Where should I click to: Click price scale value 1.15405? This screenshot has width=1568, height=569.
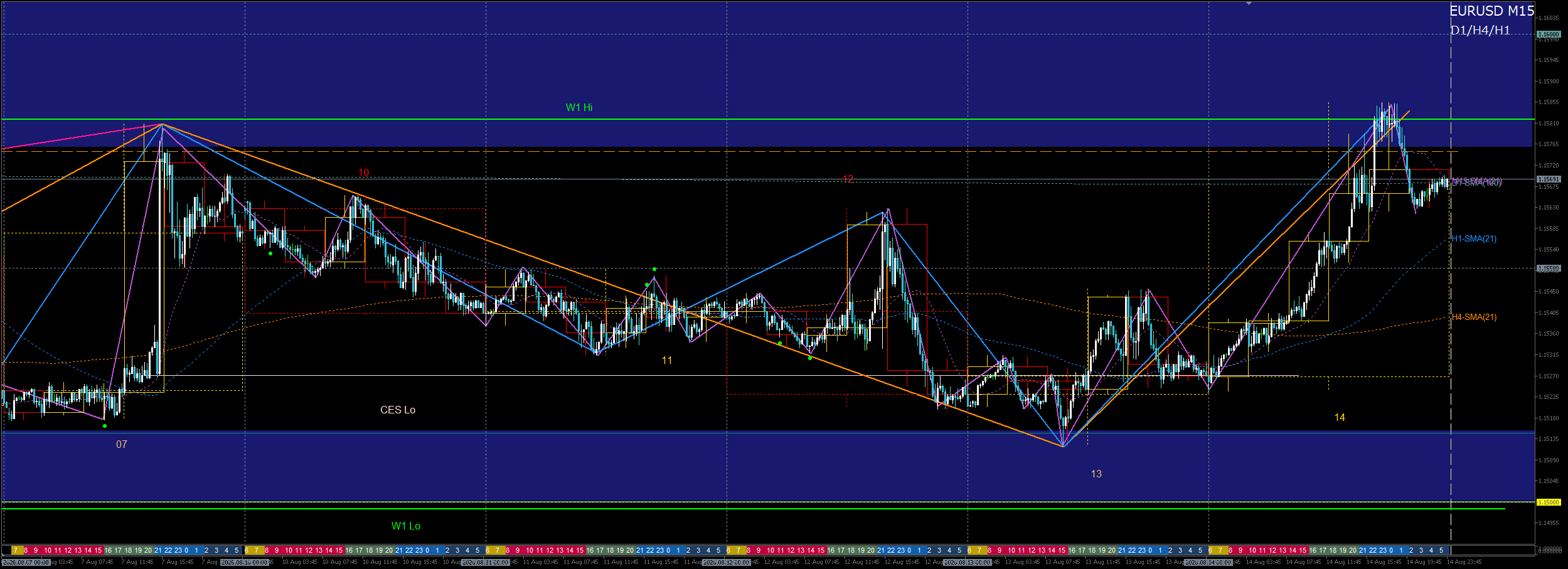tap(1549, 313)
